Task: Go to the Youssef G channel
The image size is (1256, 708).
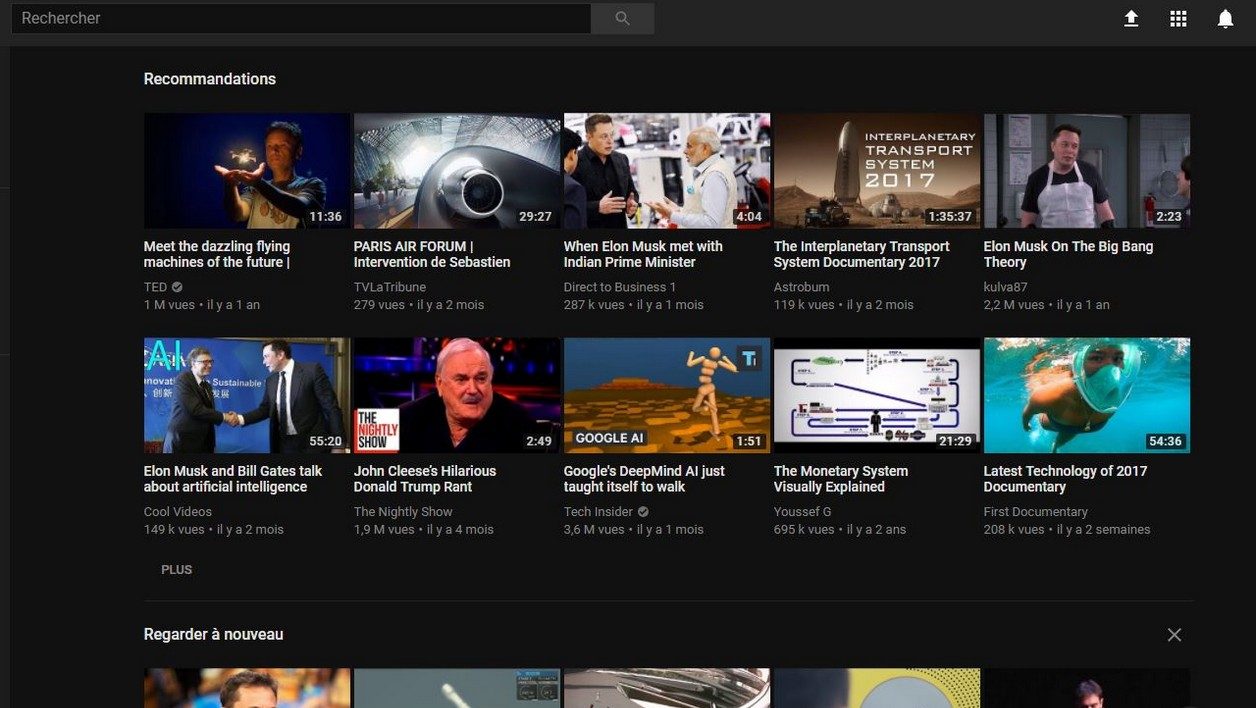Action: tap(803, 512)
